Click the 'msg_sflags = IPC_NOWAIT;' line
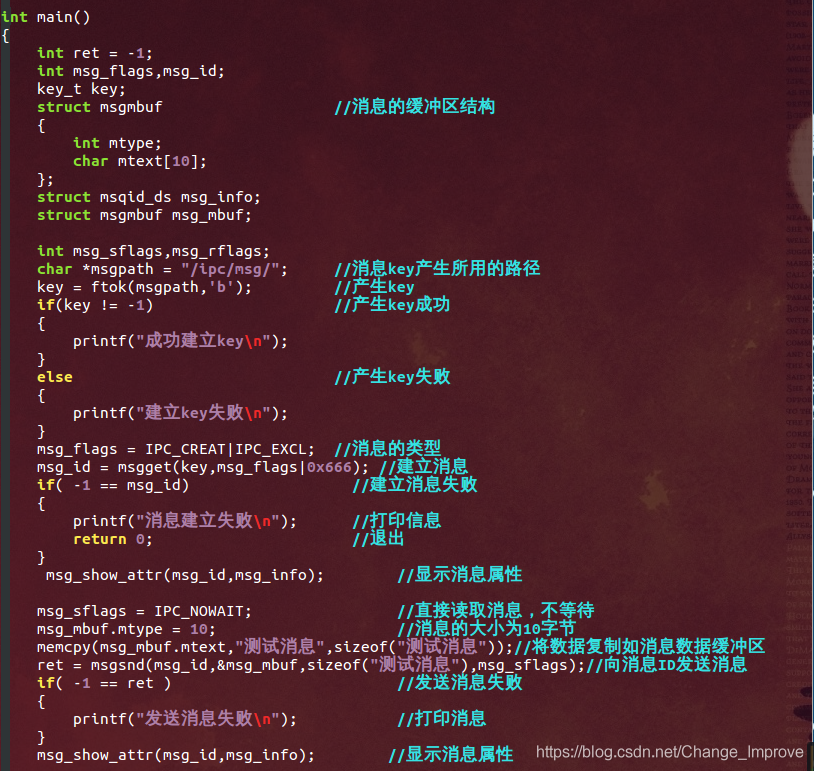Screen dimensions: 814x771 (x=144, y=611)
